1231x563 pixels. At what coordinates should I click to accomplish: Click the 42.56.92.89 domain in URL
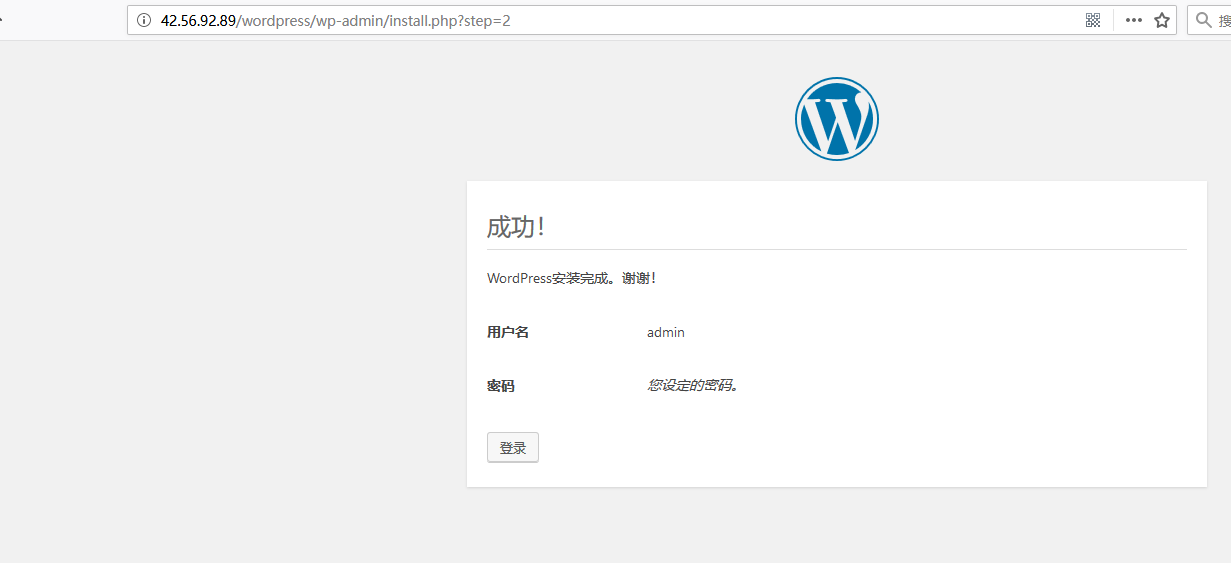(x=197, y=20)
